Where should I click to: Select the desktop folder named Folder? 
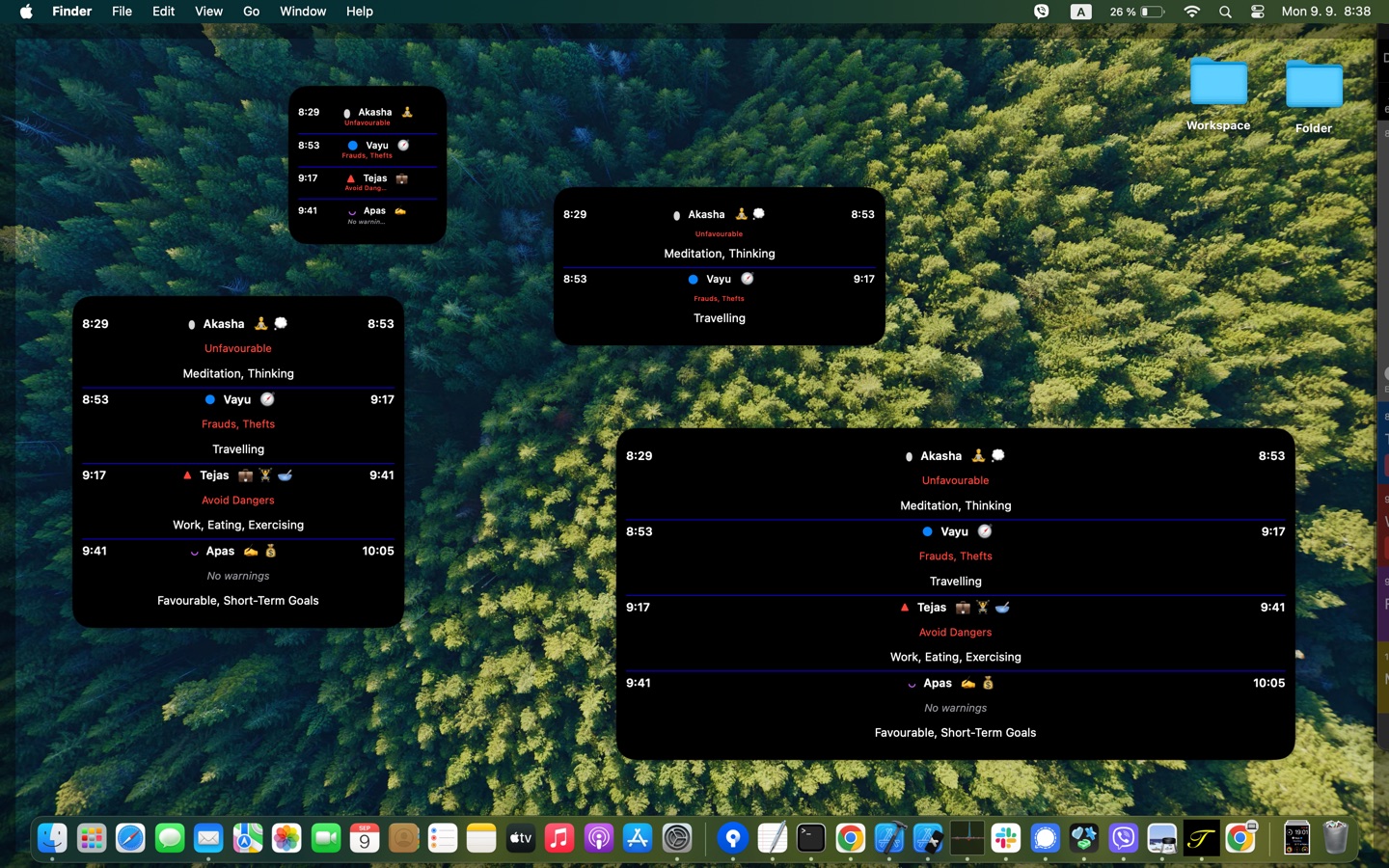coord(1314,96)
